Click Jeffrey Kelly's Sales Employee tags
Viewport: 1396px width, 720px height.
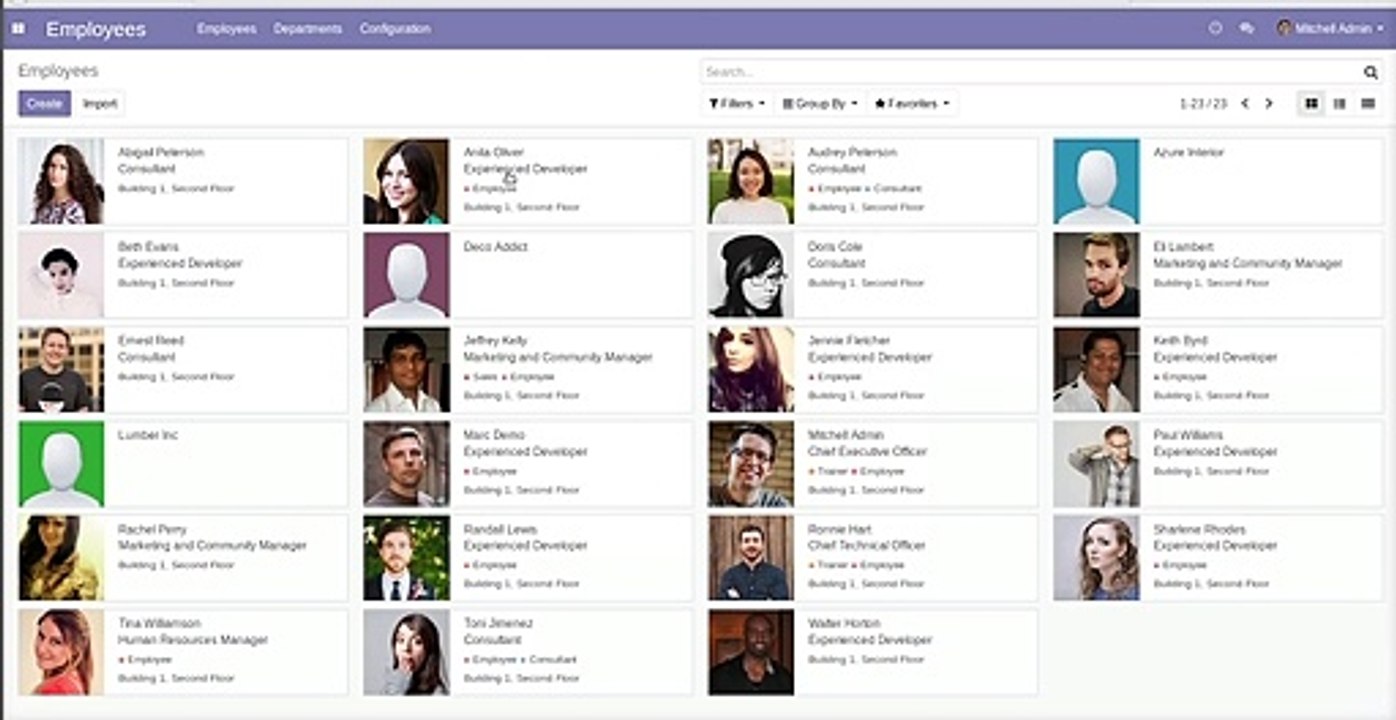click(509, 377)
